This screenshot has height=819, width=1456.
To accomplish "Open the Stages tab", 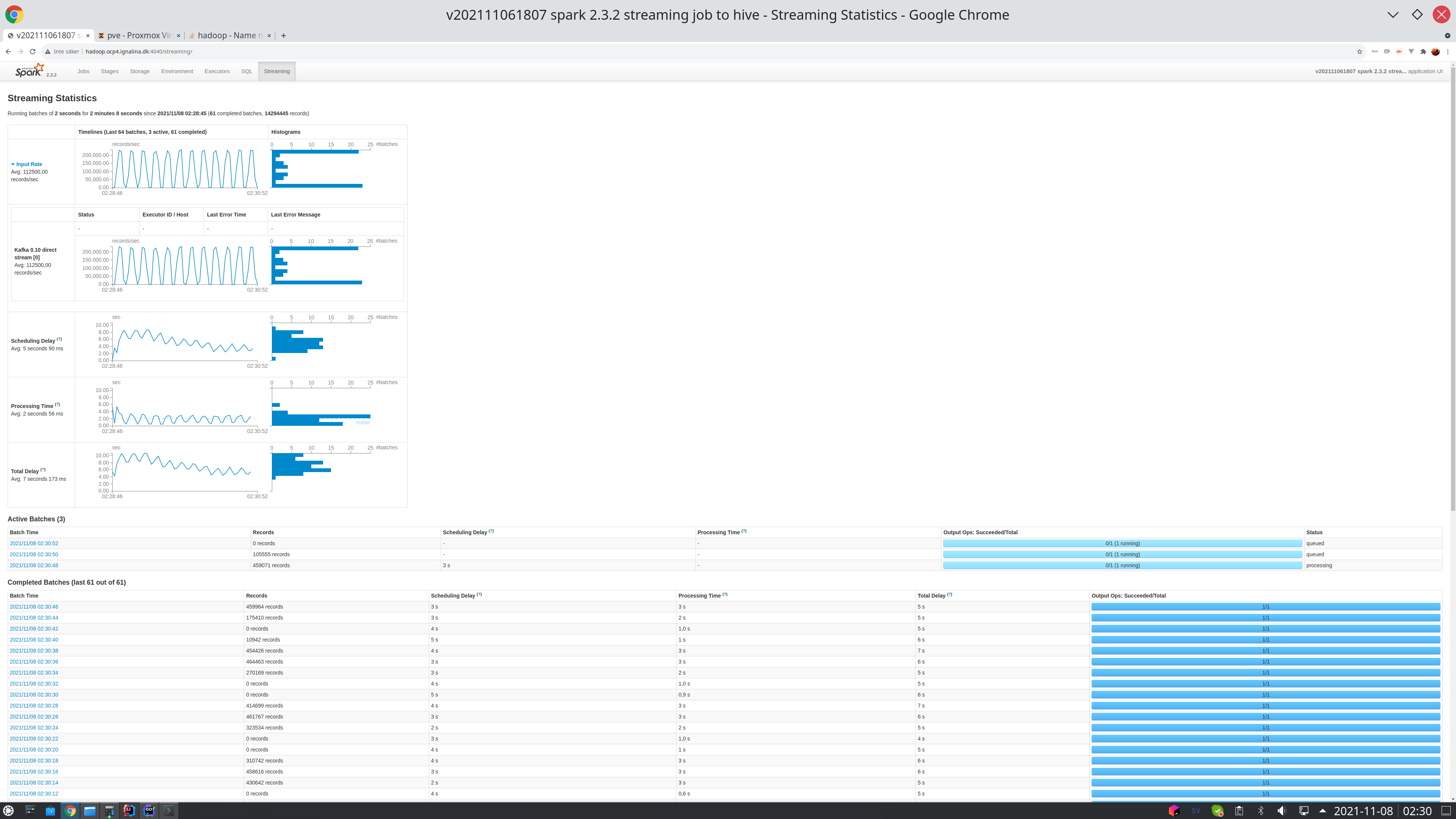I will [109, 71].
